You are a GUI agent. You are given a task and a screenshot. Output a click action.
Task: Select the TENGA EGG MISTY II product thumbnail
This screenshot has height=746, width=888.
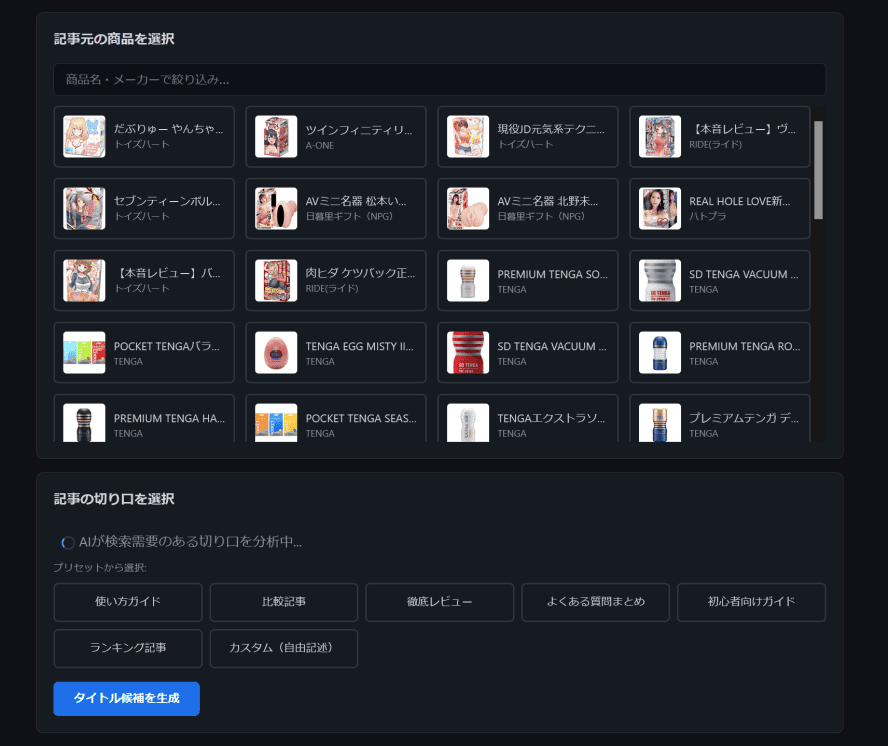click(x=276, y=353)
